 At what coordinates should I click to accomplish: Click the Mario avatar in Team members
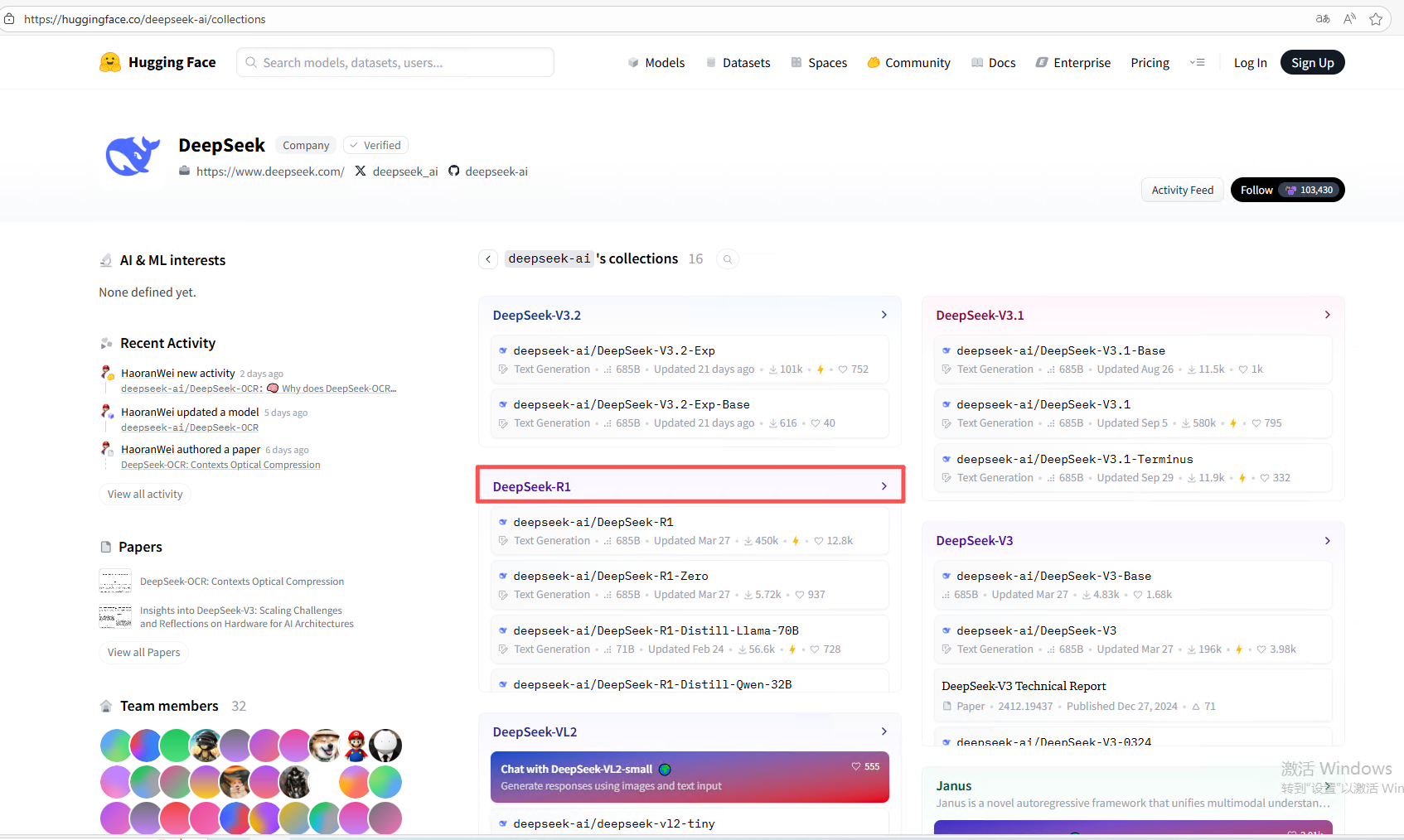356,746
